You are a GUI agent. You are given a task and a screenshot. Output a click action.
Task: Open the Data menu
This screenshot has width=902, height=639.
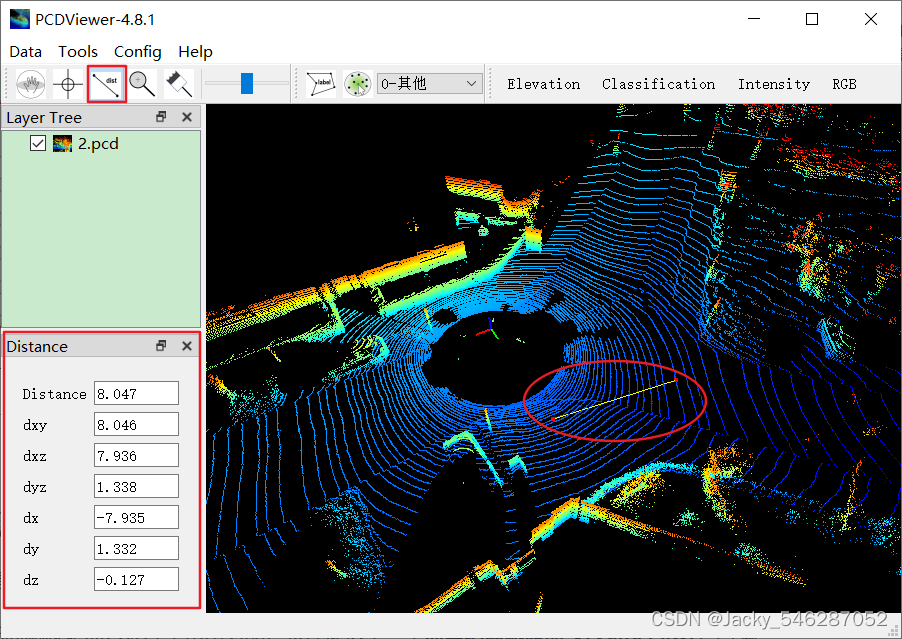point(26,52)
